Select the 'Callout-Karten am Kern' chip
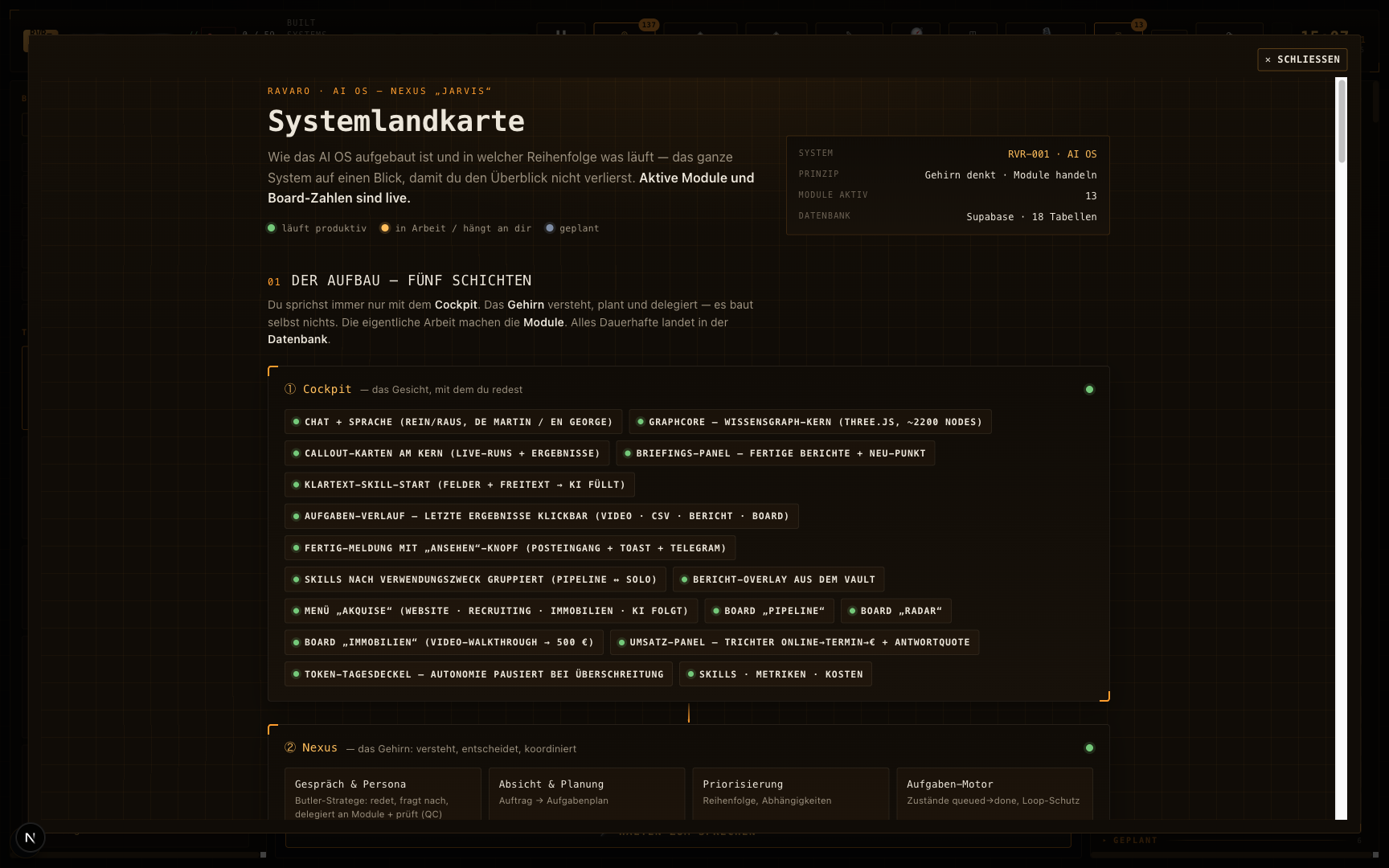This screenshot has width=1389, height=868. pyautogui.click(x=447, y=453)
